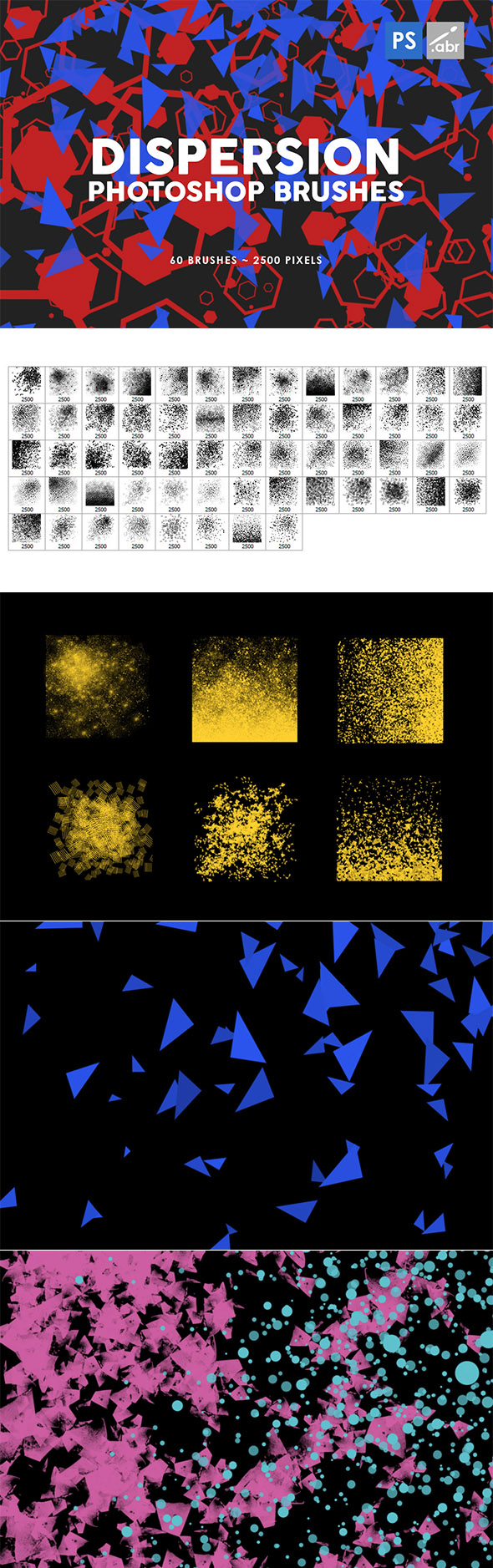Click the gray .abr brush file icon
Viewport: 493px width, 1568px height.
pos(445,40)
